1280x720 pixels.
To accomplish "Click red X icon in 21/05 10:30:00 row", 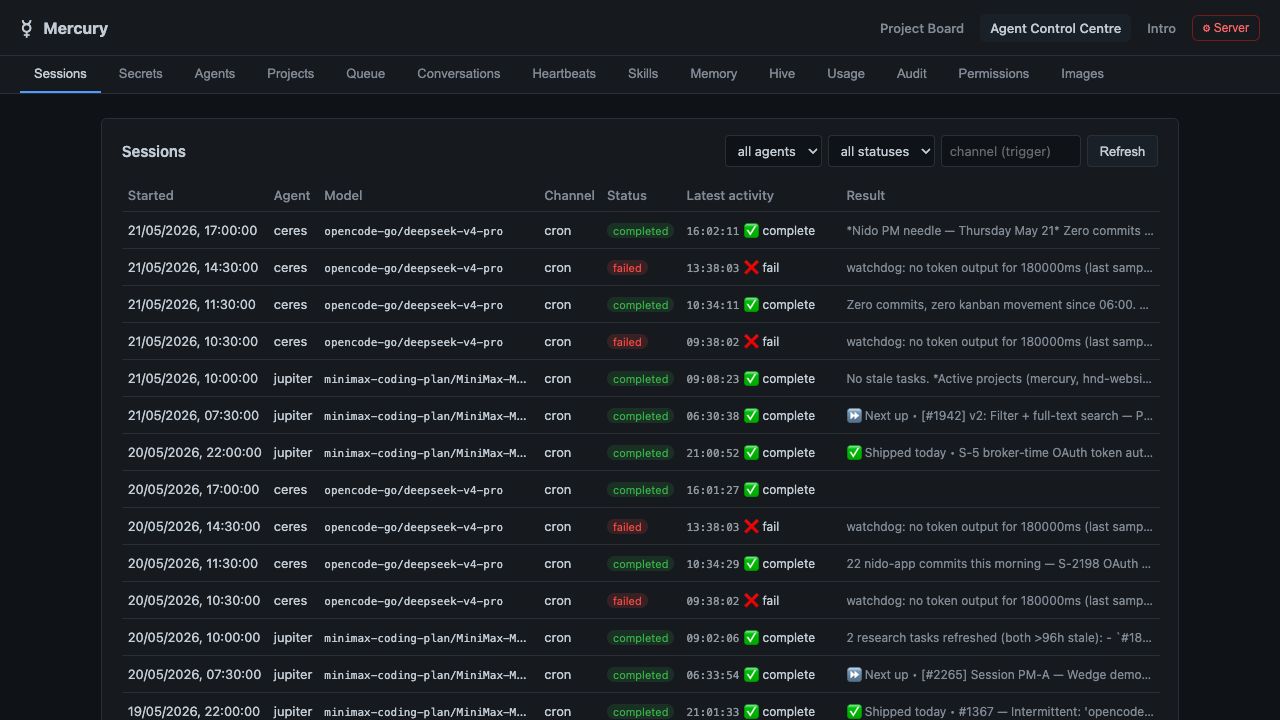I will pyautogui.click(x=751, y=341).
